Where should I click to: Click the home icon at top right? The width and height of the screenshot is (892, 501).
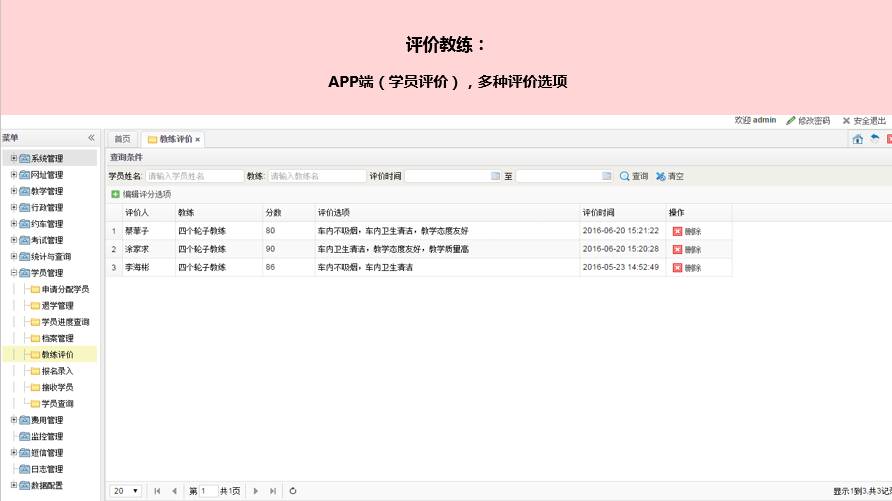857,139
